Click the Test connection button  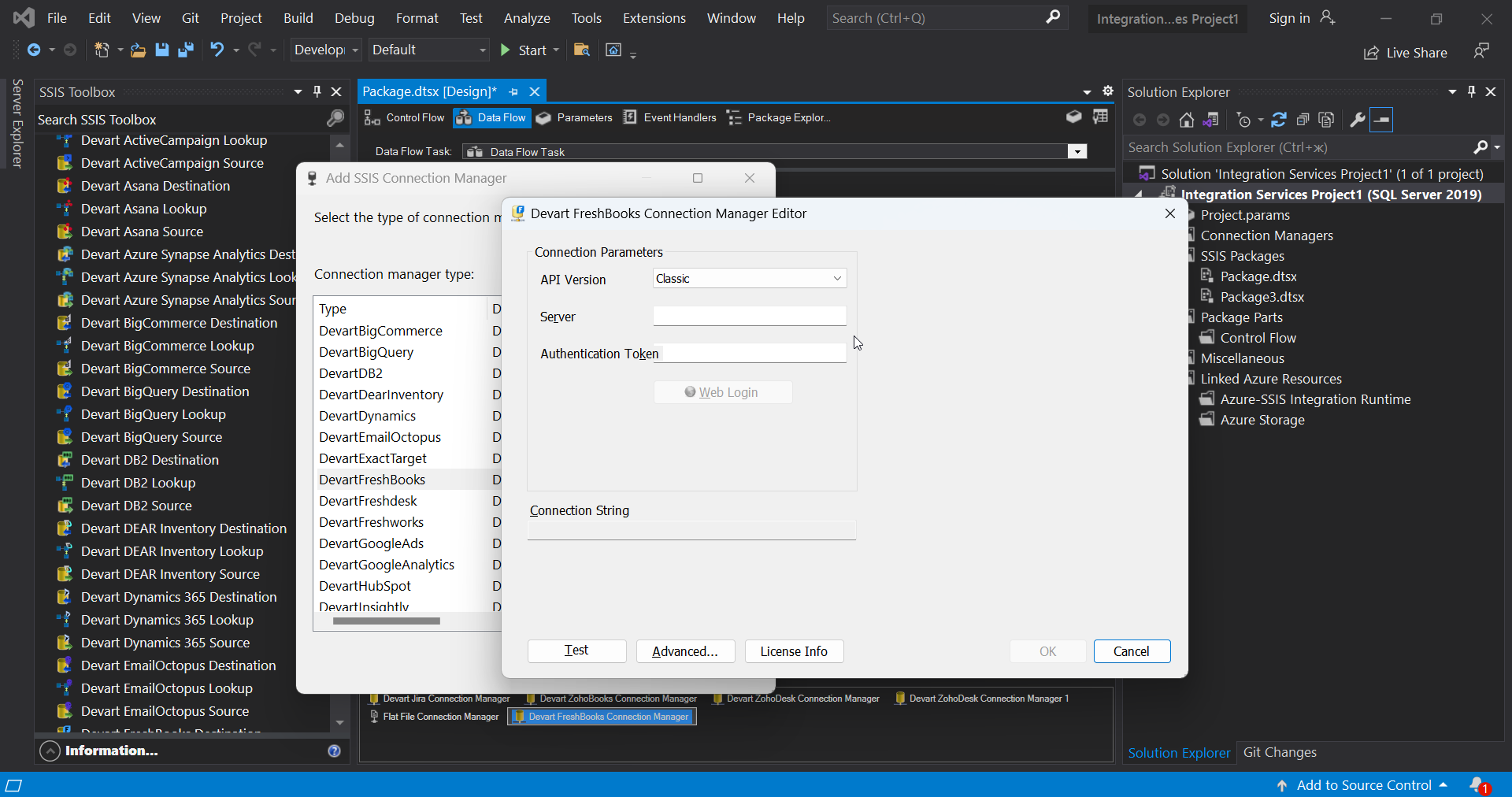pos(576,651)
